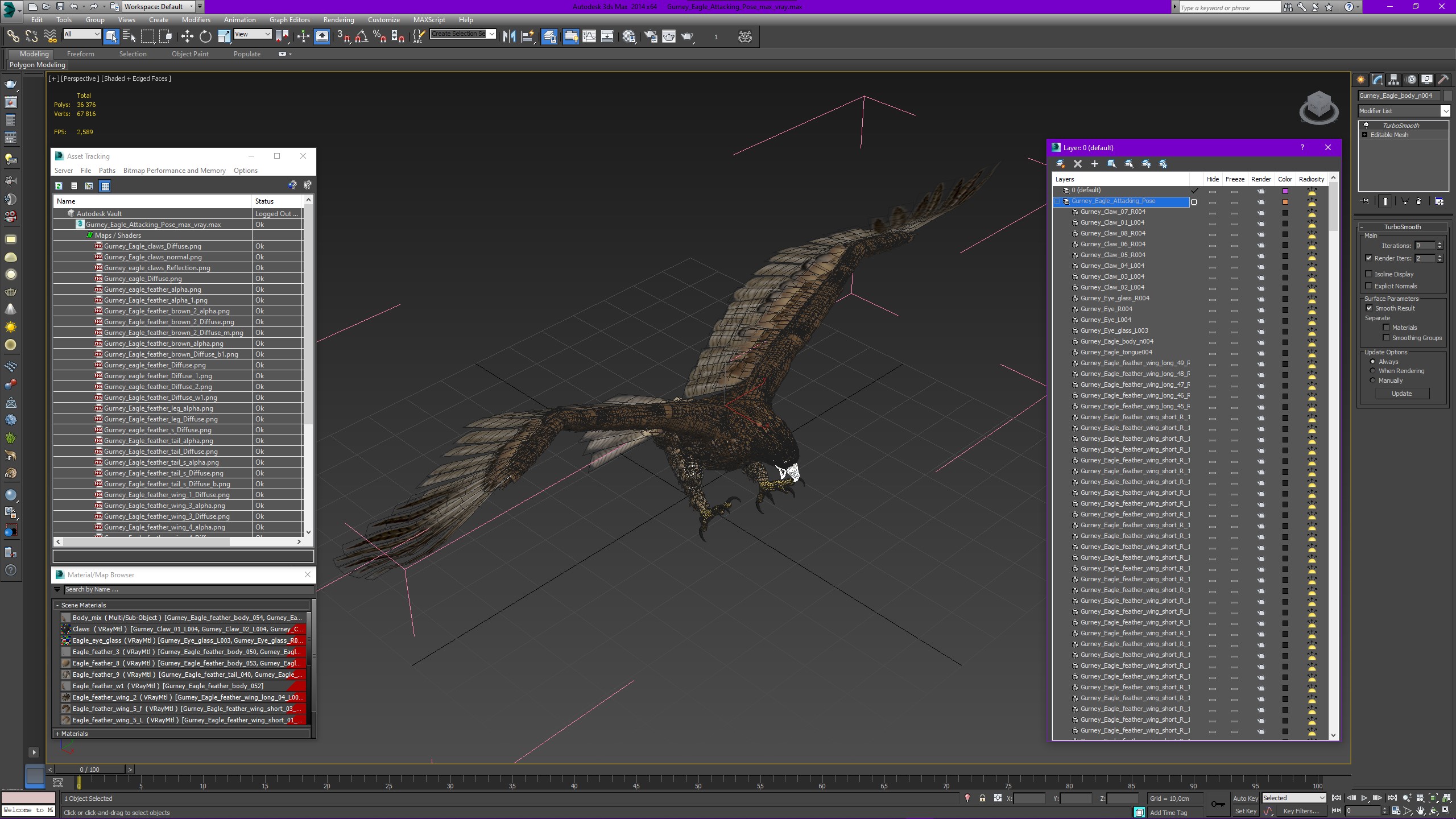This screenshot has width=1456, height=819.
Task: Select the When Rendering radio option
Action: 1372,371
